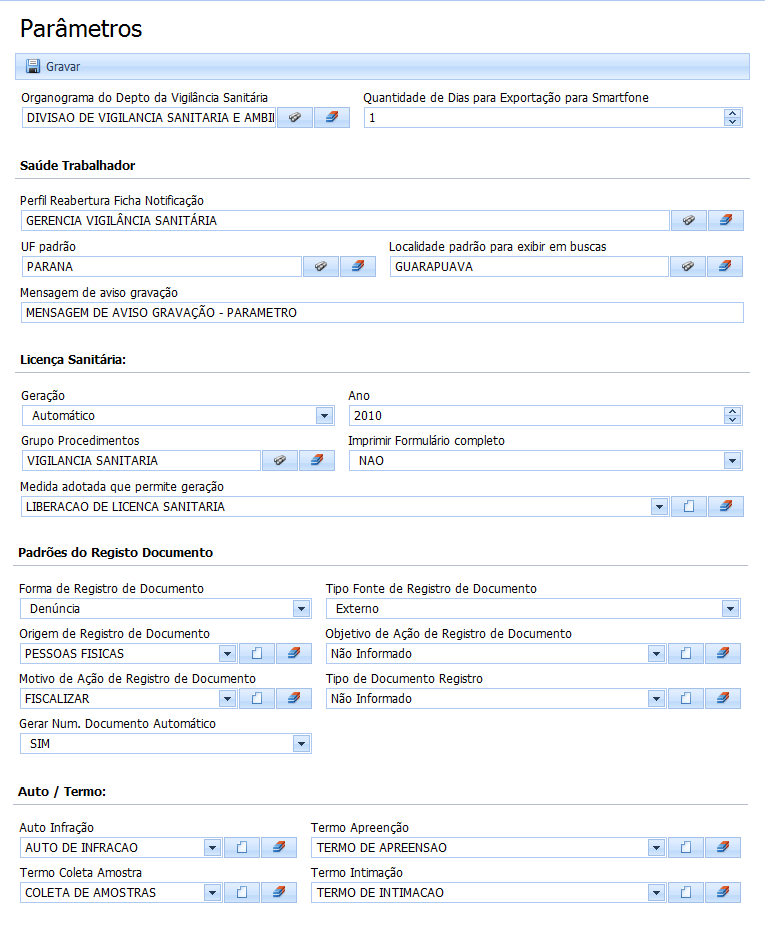This screenshot has width=765, height=934.
Task: Click Grupo Procedimentos field VIGILANCIA SANITARIA
Action: tap(141, 460)
